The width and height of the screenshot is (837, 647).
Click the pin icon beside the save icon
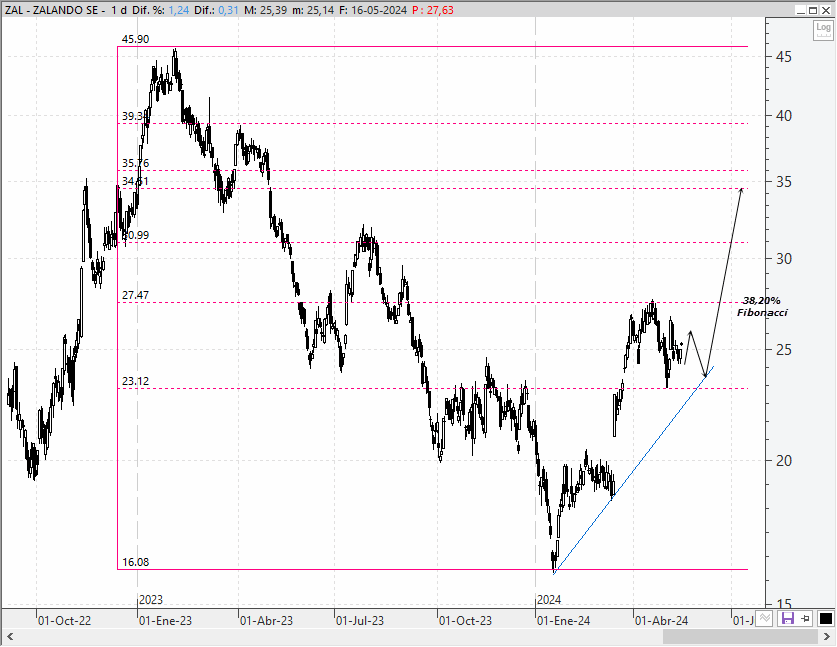(806, 619)
